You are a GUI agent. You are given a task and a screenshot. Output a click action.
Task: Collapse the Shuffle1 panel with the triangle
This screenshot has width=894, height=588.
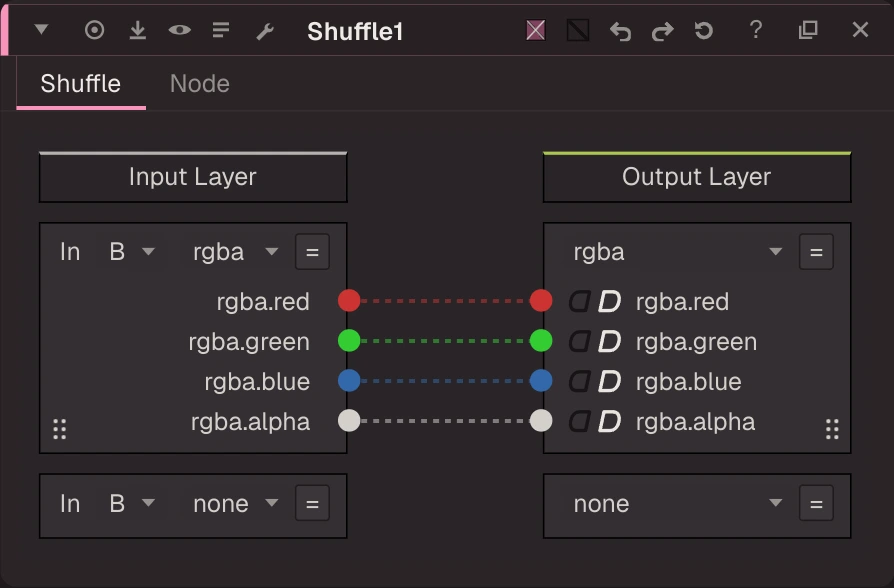click(x=41, y=29)
